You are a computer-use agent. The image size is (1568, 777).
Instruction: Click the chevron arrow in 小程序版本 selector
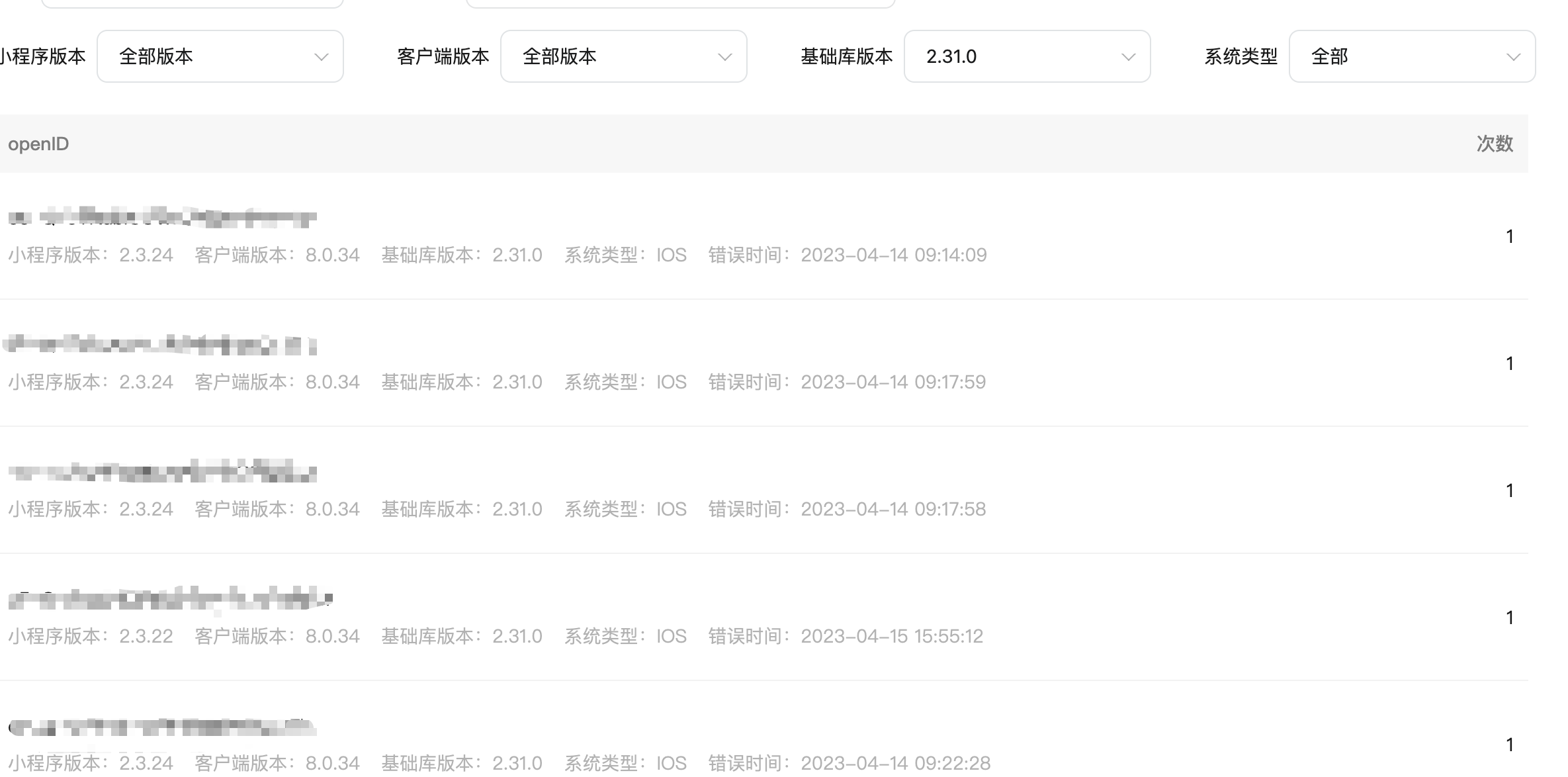pyautogui.click(x=322, y=57)
